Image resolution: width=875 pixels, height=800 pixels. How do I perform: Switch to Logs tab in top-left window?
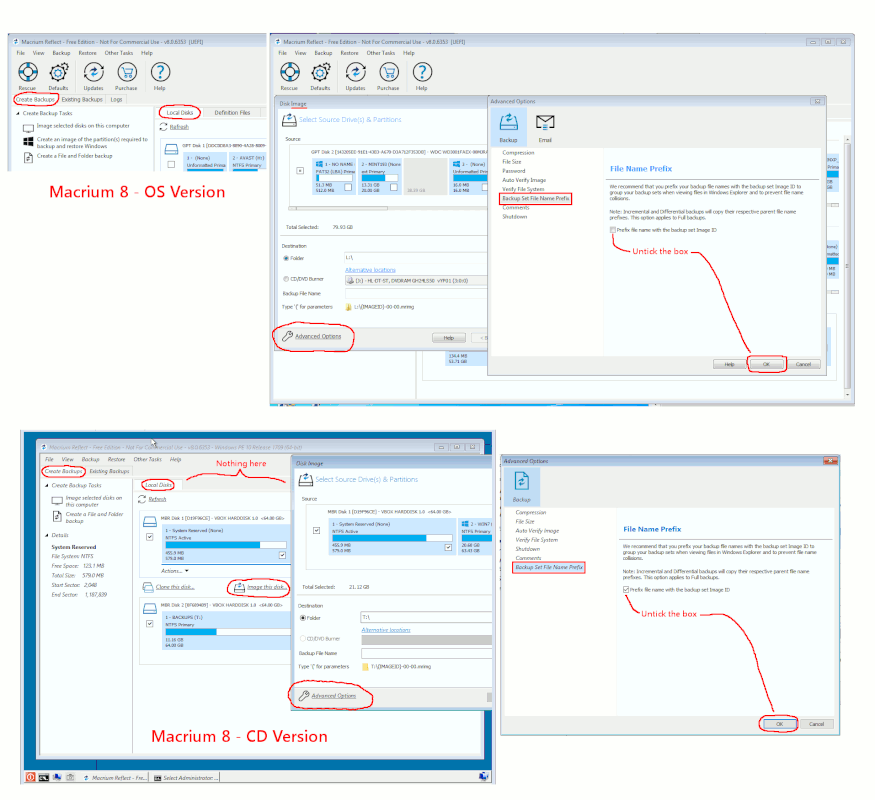[x=116, y=99]
